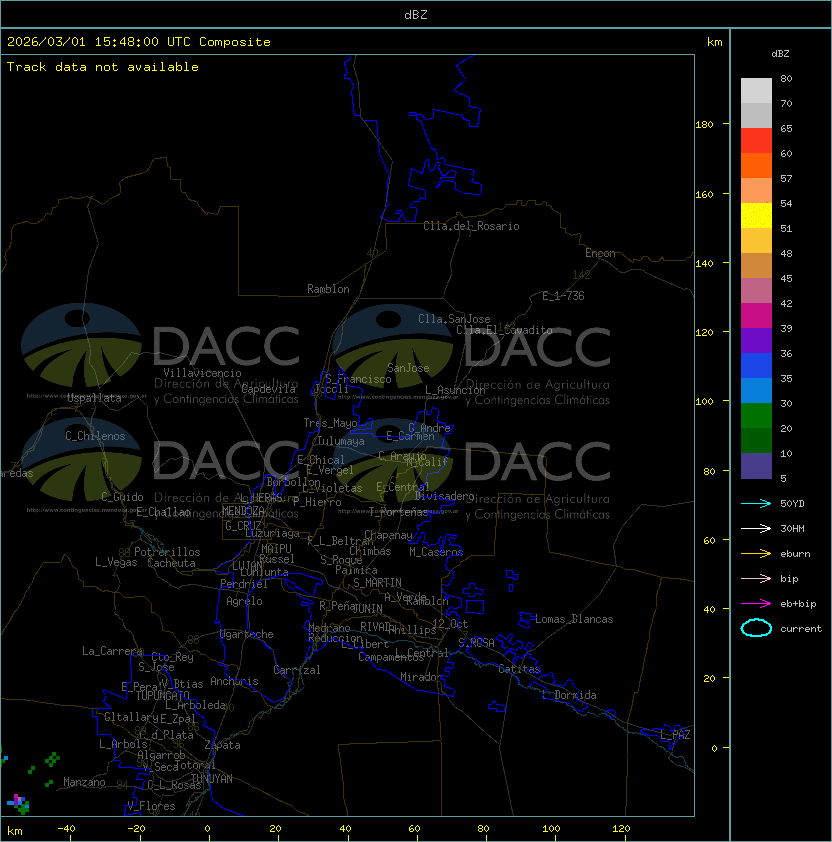Screen dimensions: 832x842
Task: Pick the orange 60–57 dBZ swatch
Action: tap(756, 165)
